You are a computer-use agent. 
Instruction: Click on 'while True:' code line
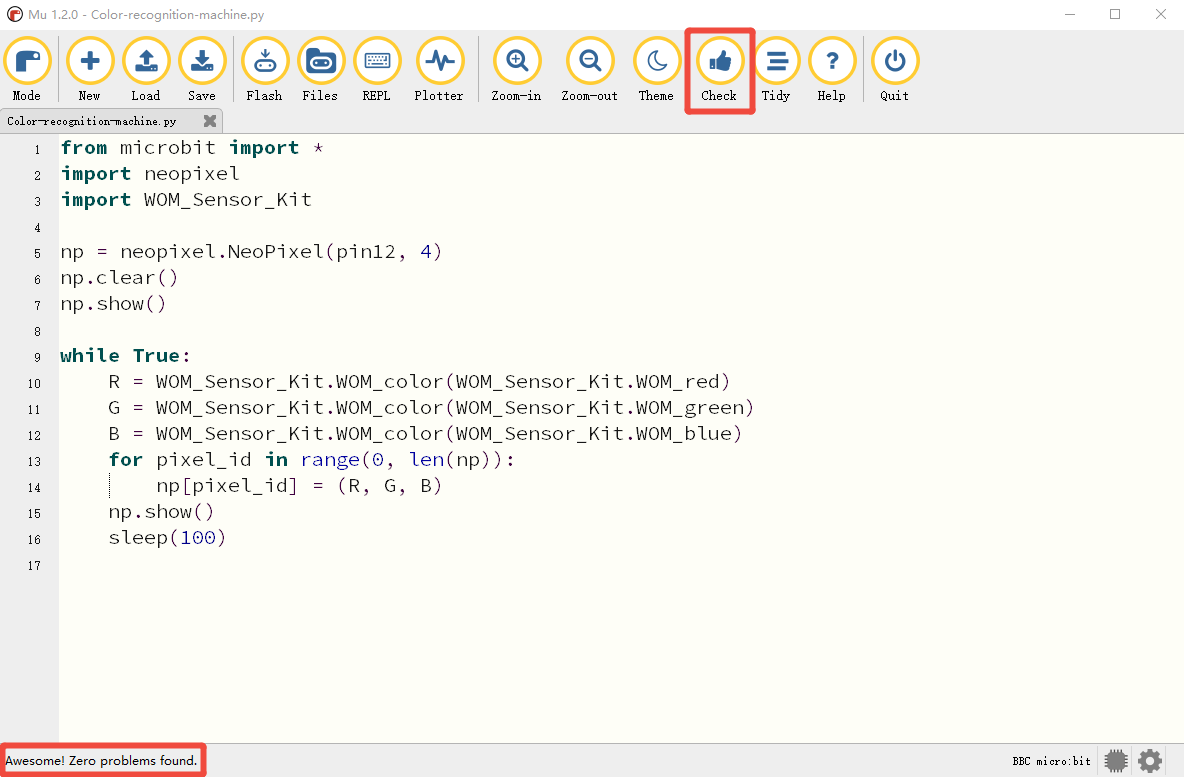coord(125,356)
